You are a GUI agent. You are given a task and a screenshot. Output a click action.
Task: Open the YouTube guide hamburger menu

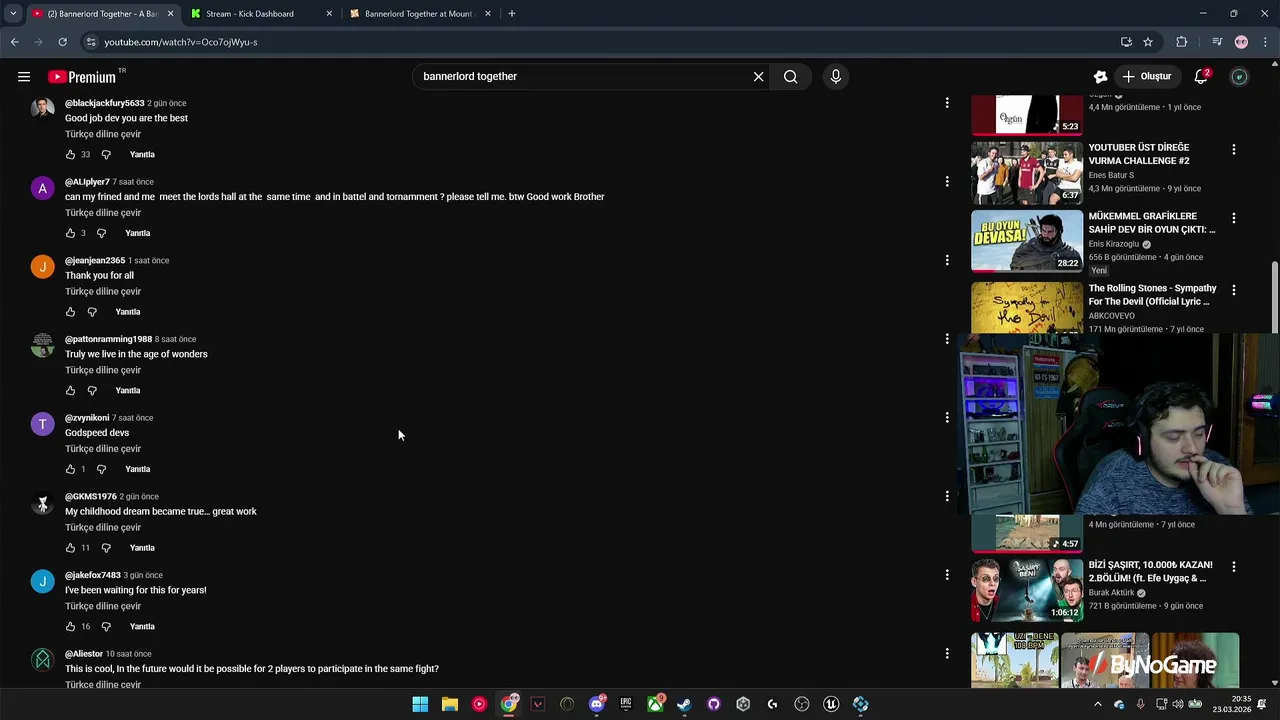tap(24, 76)
